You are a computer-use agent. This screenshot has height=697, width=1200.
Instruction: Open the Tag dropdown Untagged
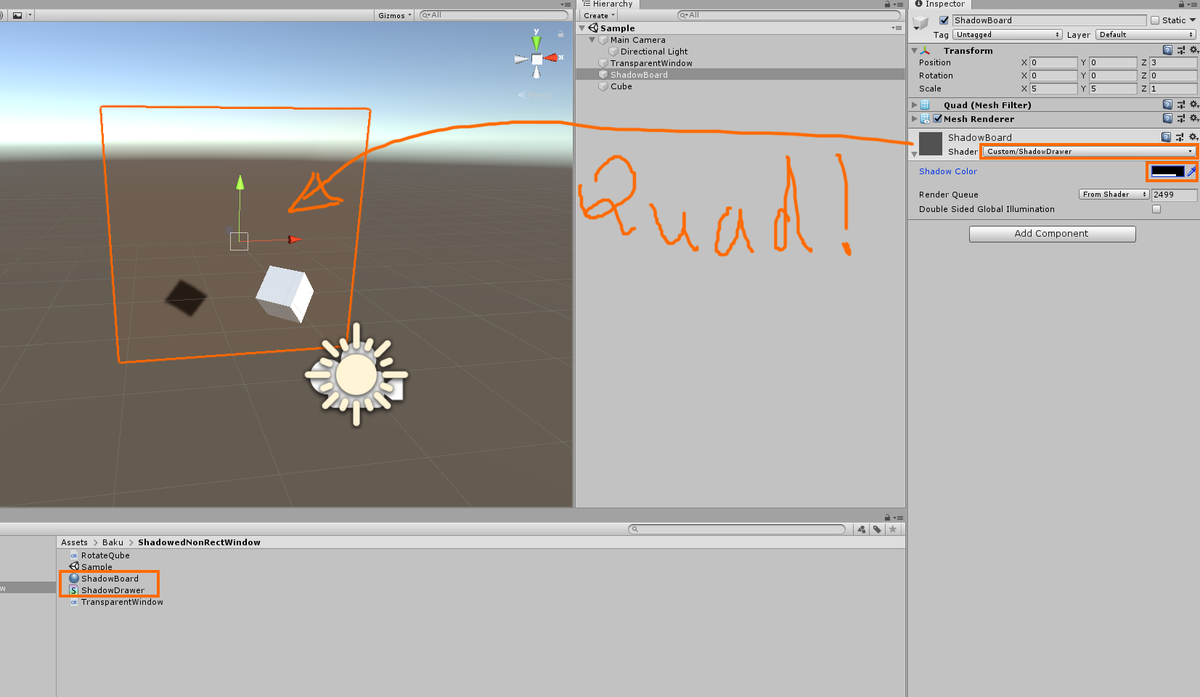(1007, 34)
